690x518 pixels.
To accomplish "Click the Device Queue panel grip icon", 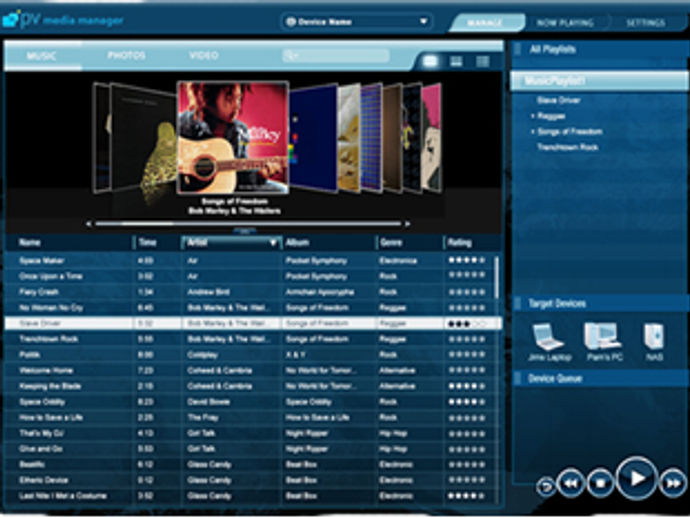I will (x=518, y=378).
